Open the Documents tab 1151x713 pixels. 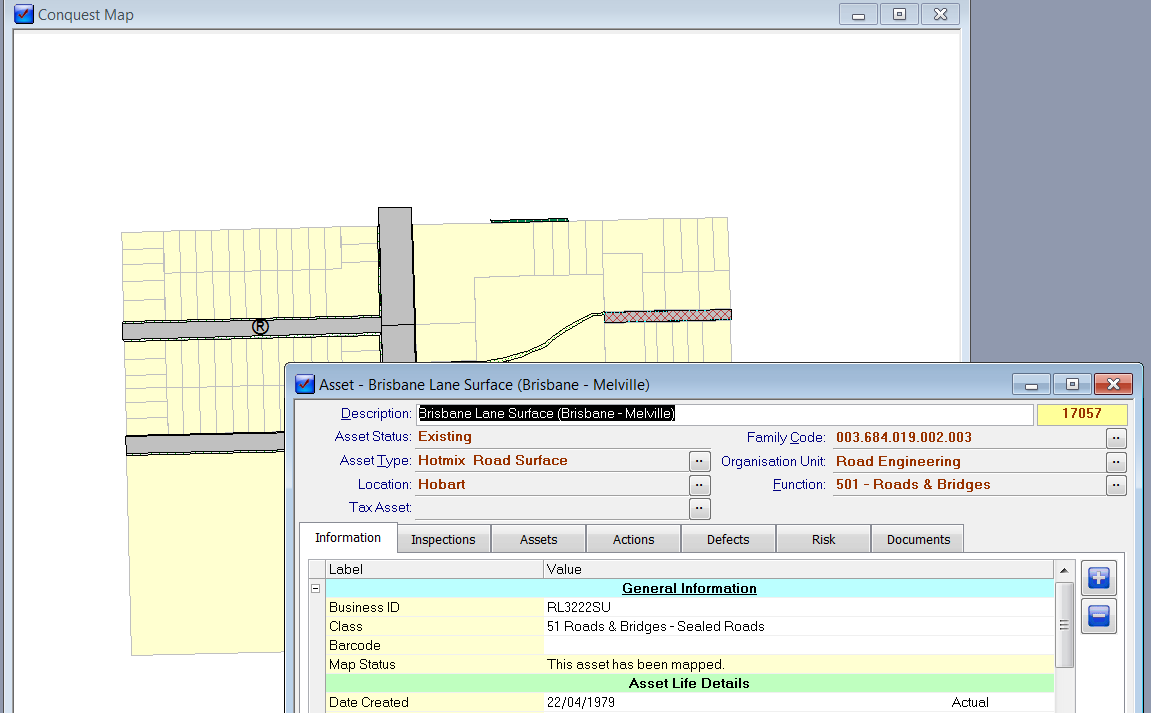point(918,540)
